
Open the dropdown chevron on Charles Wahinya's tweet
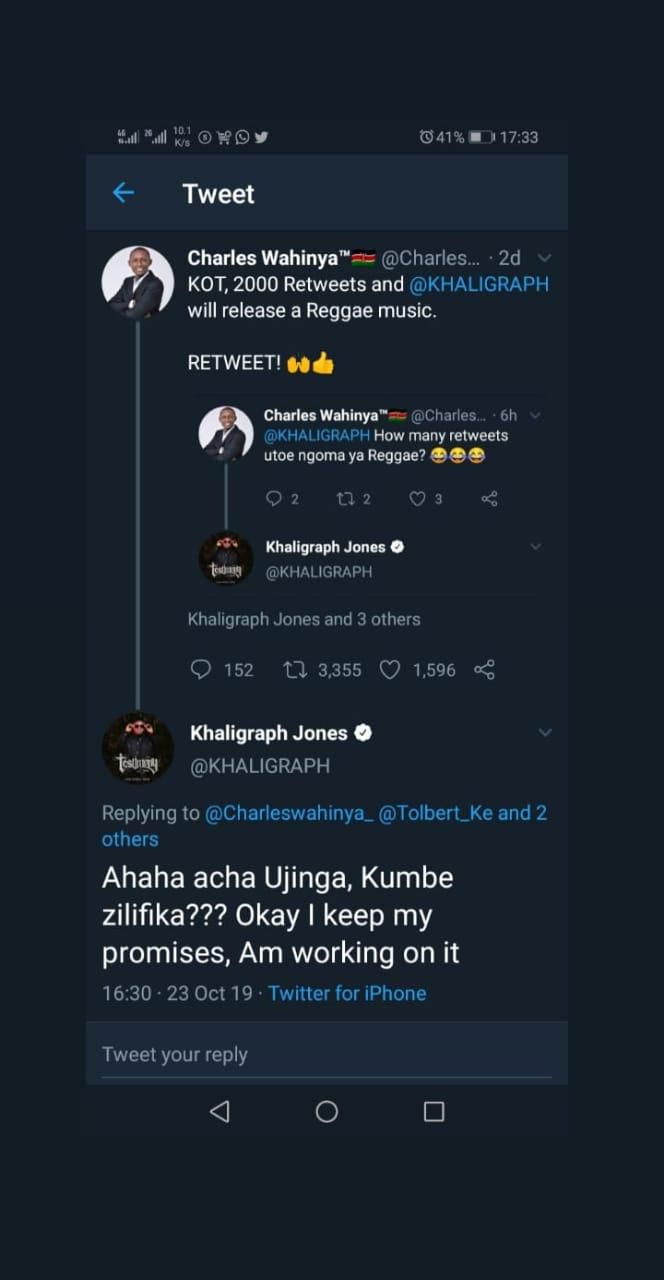coord(544,257)
